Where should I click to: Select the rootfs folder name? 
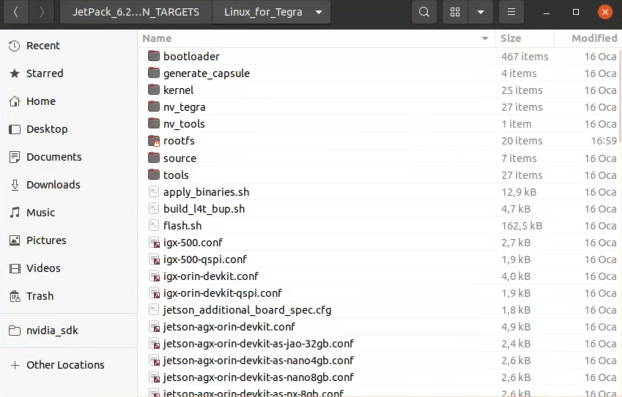point(179,141)
